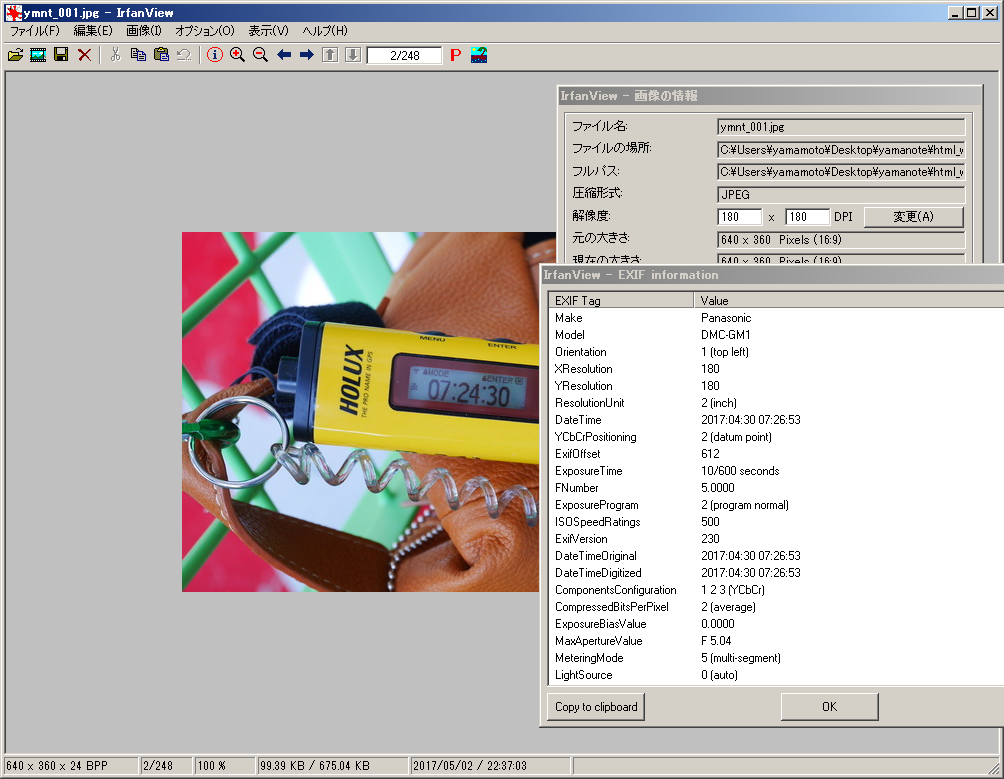
Task: Select the Orientation row label
Action: [x=581, y=352]
